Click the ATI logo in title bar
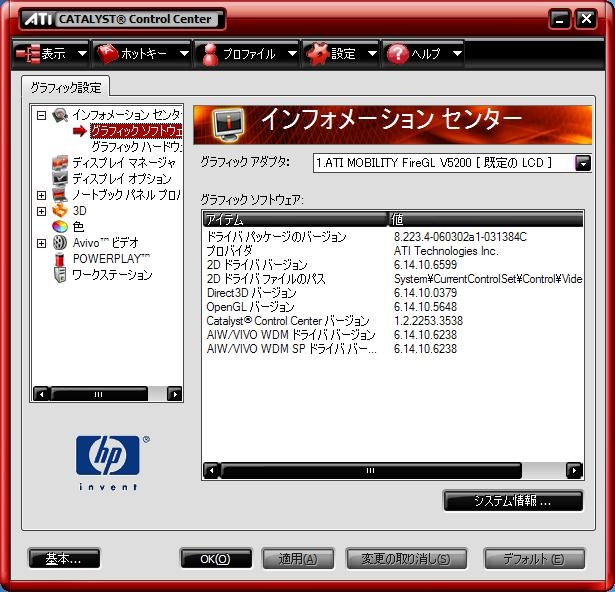615x592 pixels. [x=39, y=19]
